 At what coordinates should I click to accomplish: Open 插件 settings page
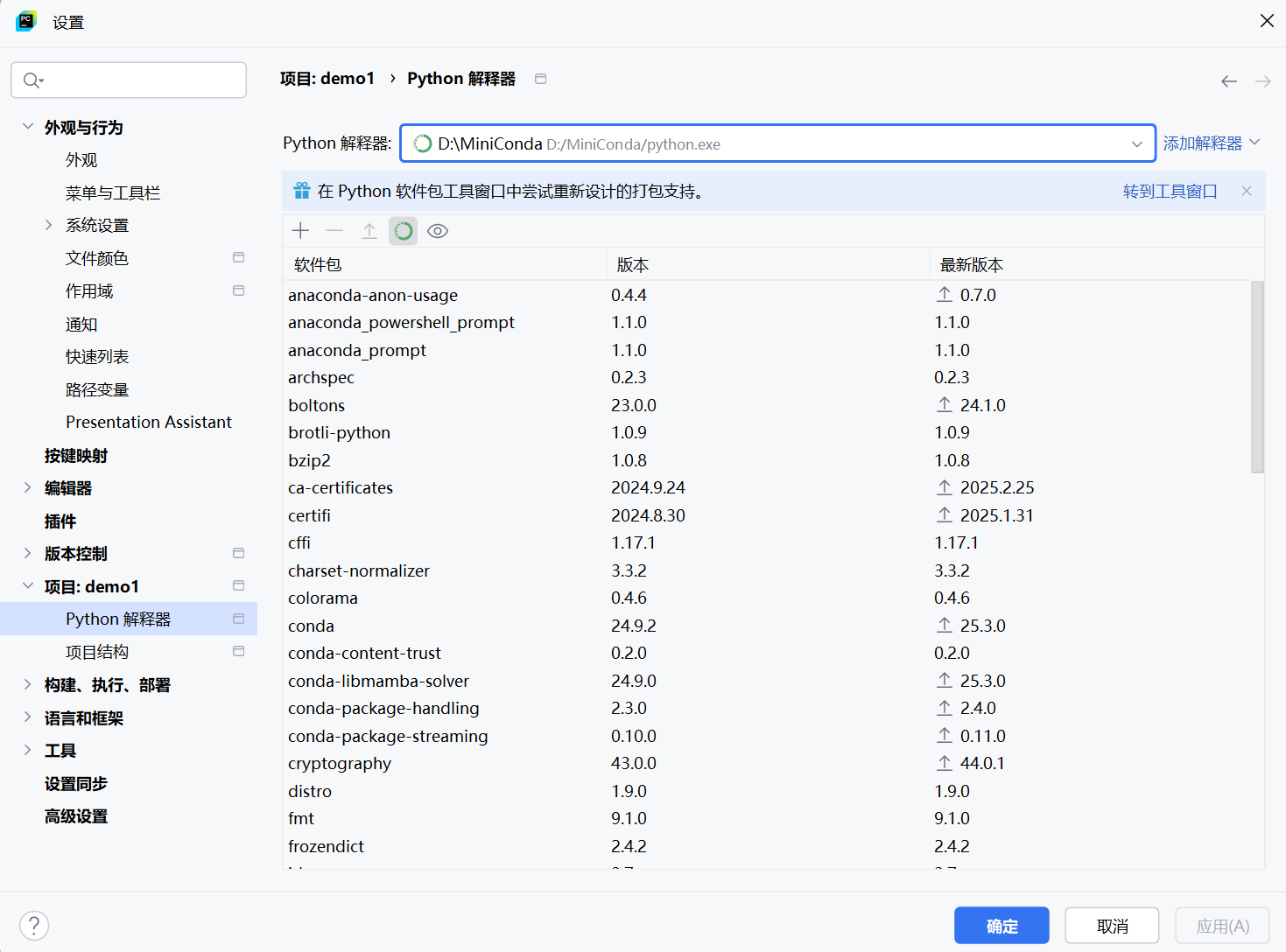click(x=60, y=521)
